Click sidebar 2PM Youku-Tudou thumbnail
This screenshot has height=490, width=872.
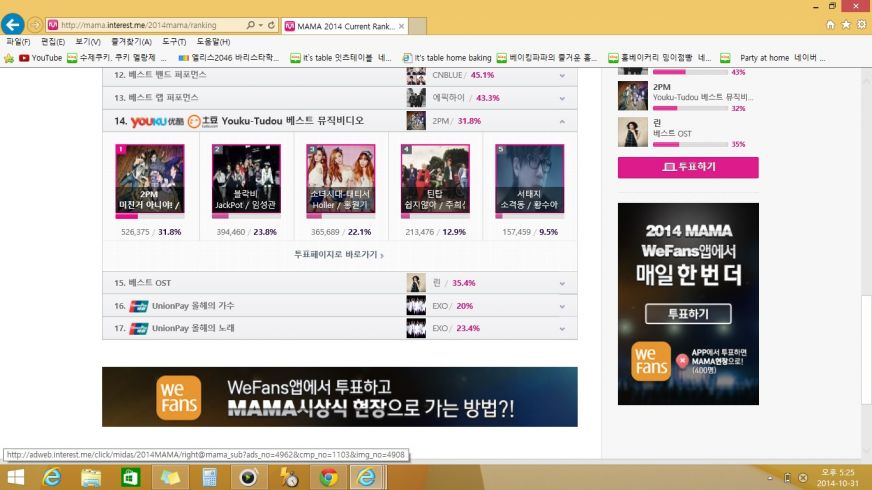[632, 96]
